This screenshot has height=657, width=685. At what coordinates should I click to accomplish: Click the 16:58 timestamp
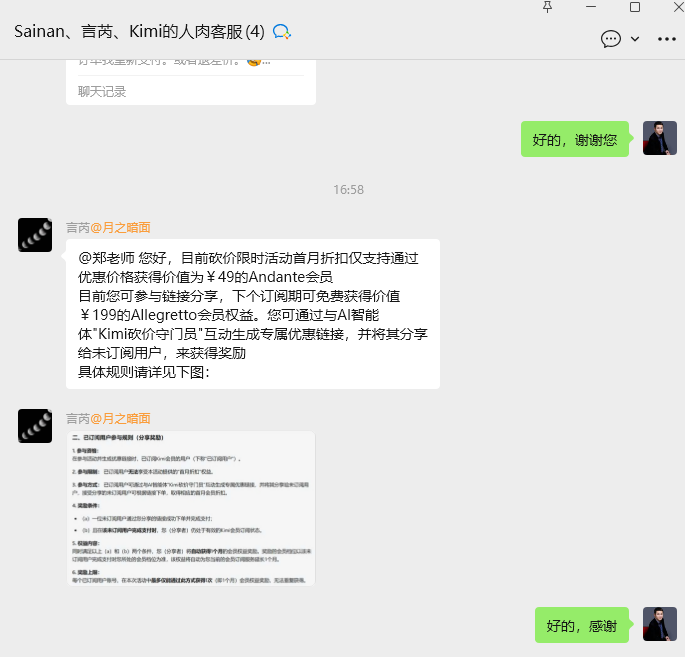tap(348, 190)
